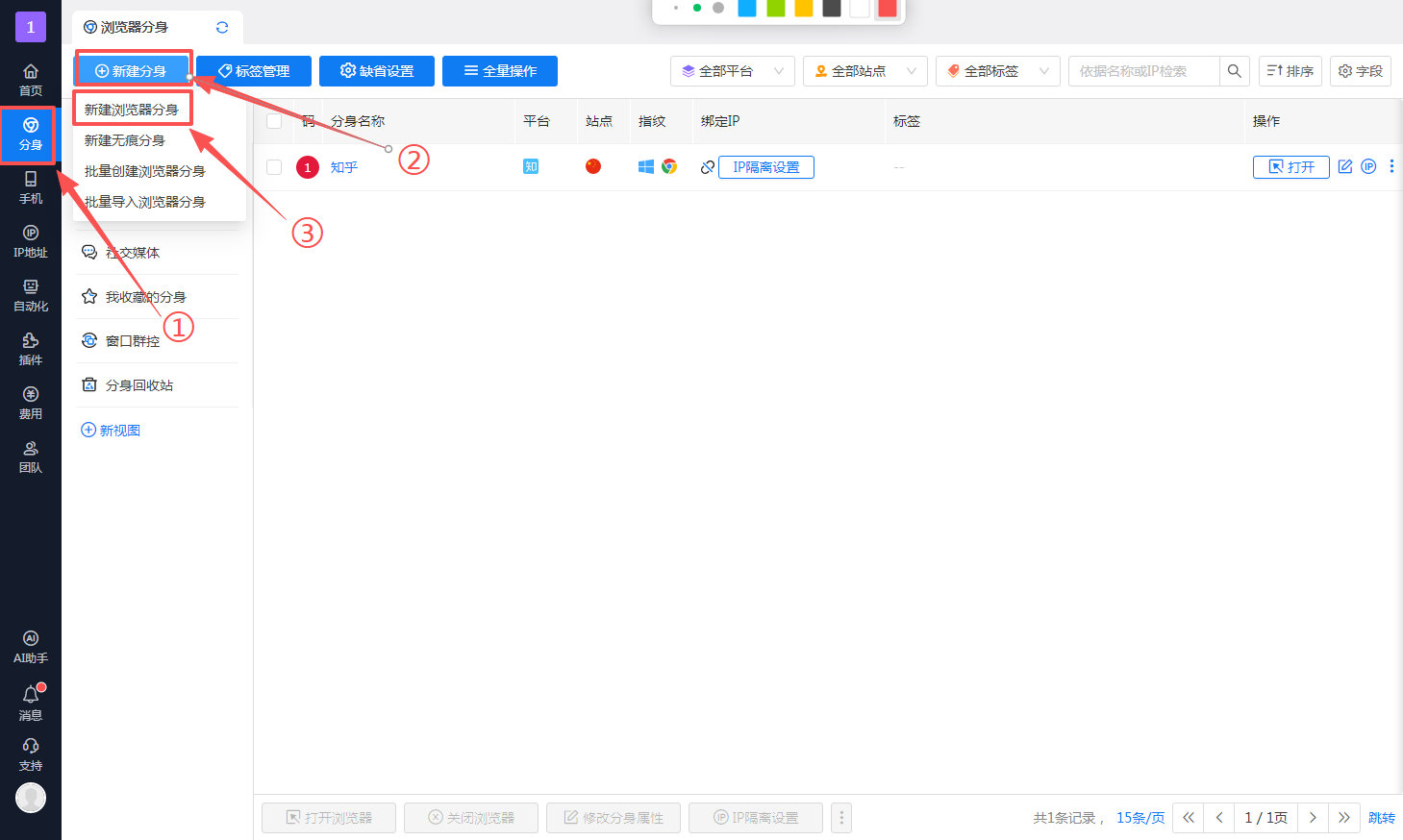Image resolution: width=1403 pixels, height=840 pixels.
Task: Click 打开 button for 知乎 profile
Action: (1290, 167)
